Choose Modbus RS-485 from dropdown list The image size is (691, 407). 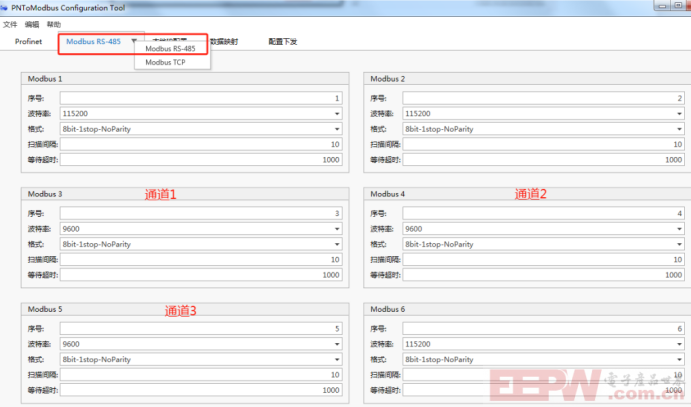(170, 48)
